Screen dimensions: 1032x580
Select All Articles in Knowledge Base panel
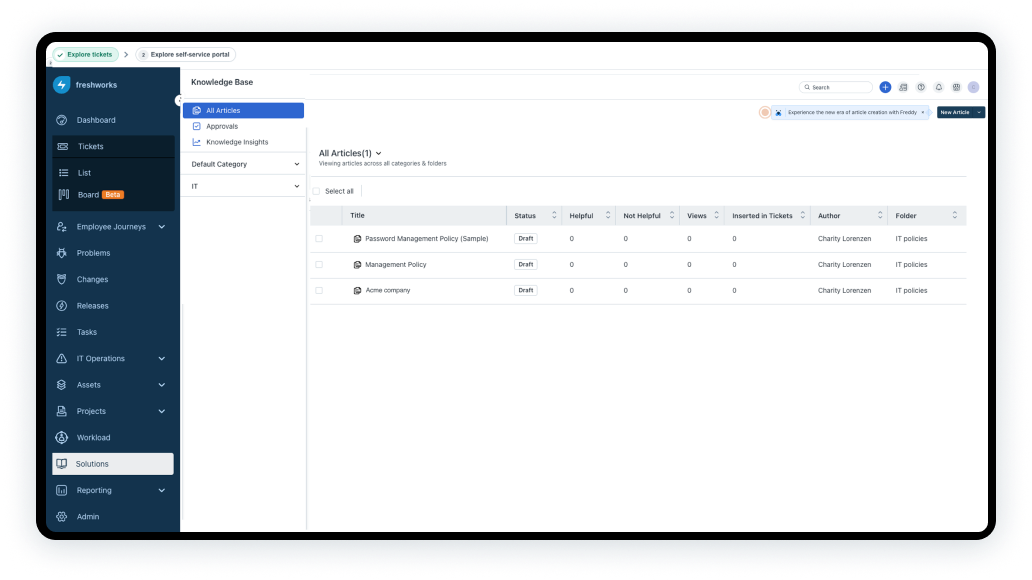click(x=244, y=111)
